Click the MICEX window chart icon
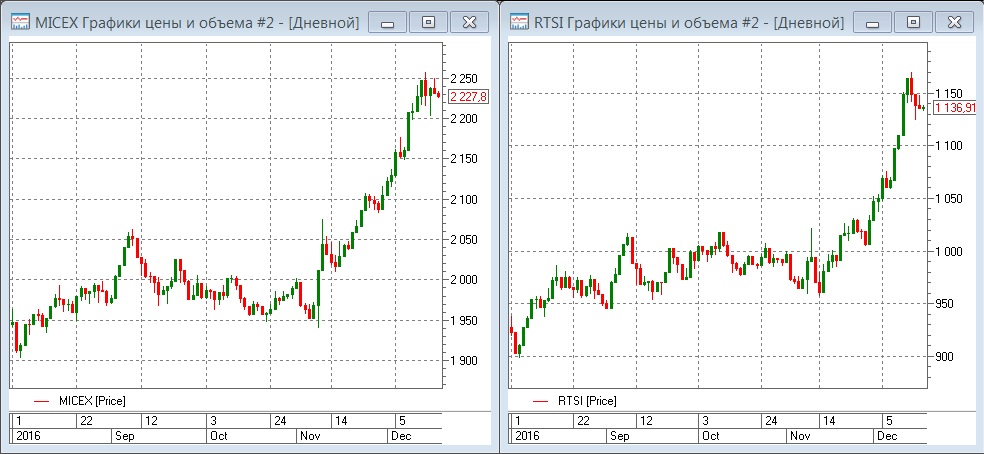The height and width of the screenshot is (454, 984). [20, 21]
